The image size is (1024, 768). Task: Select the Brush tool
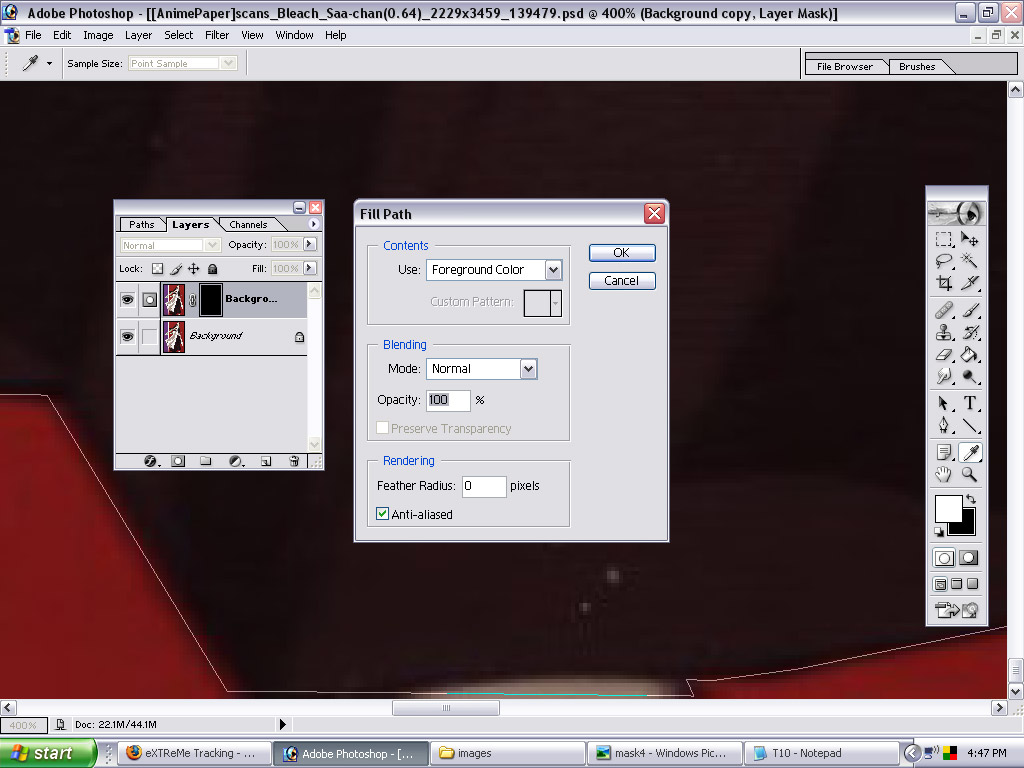click(970, 311)
